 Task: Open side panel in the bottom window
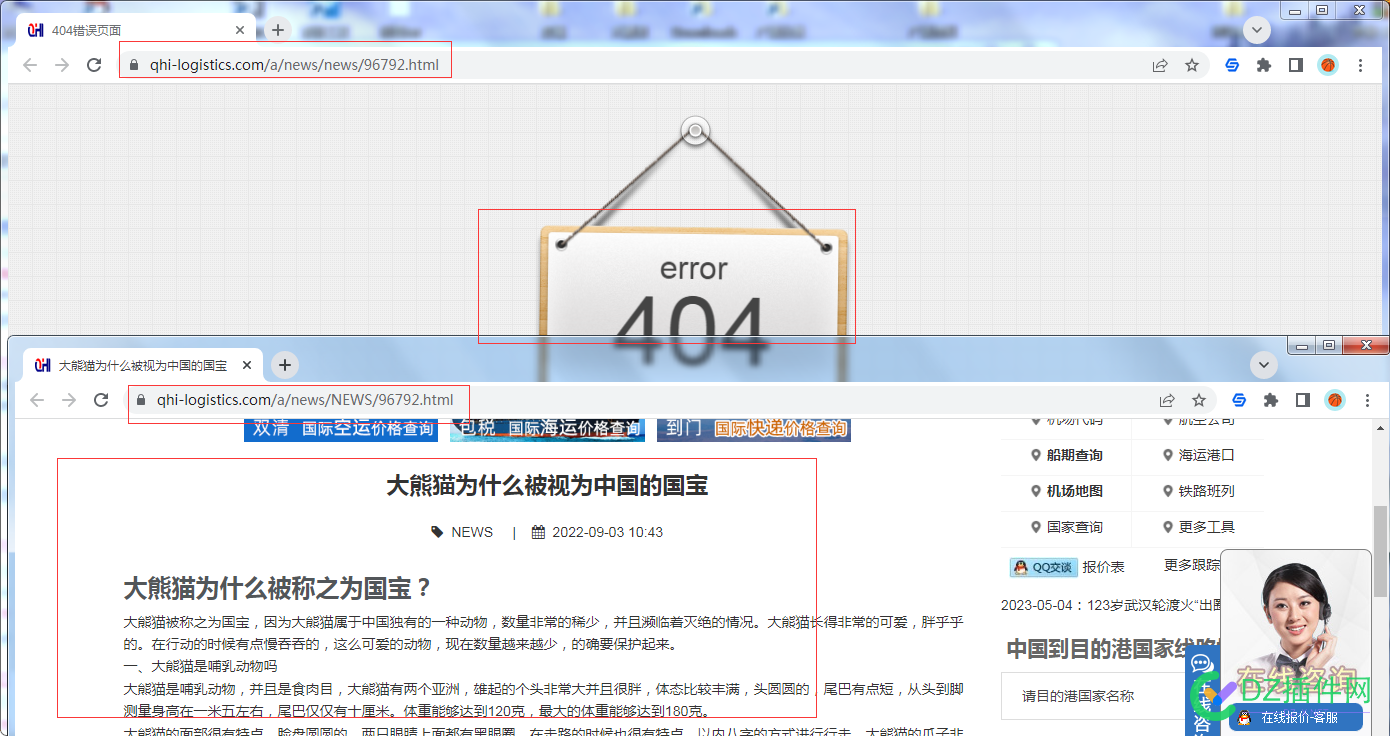1303,400
